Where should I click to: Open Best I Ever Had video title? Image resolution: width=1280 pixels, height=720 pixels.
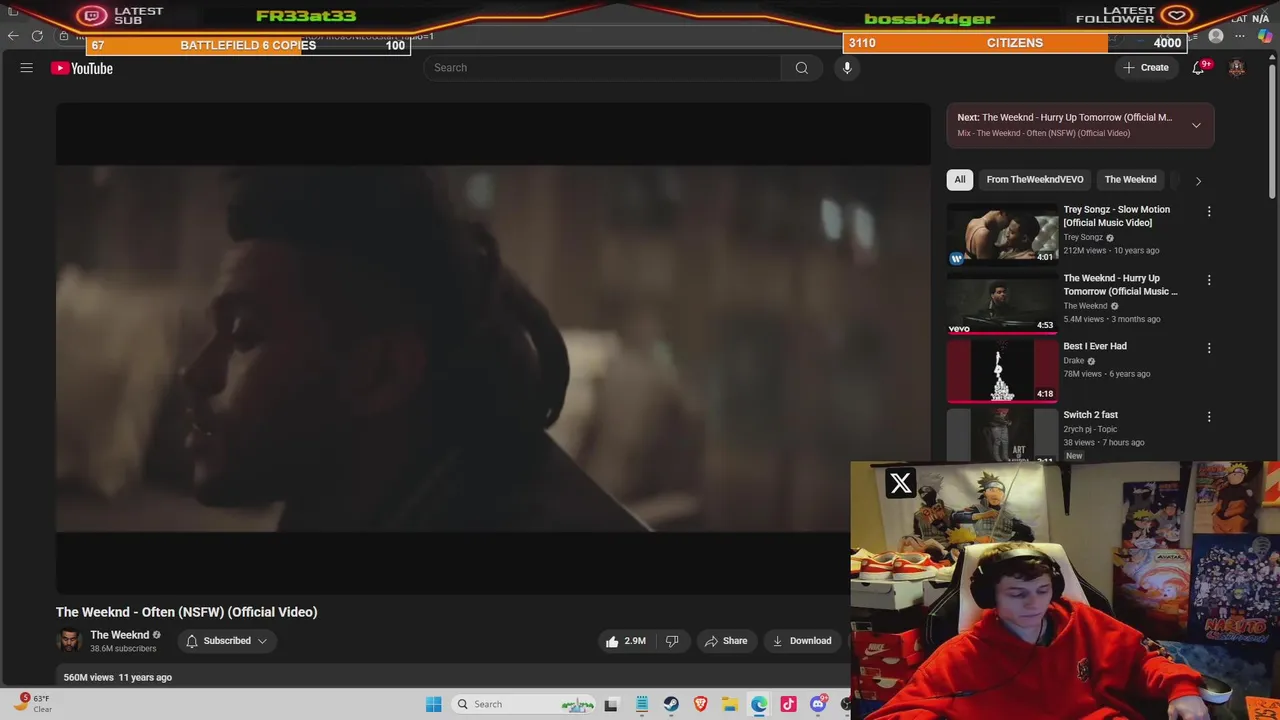1095,346
